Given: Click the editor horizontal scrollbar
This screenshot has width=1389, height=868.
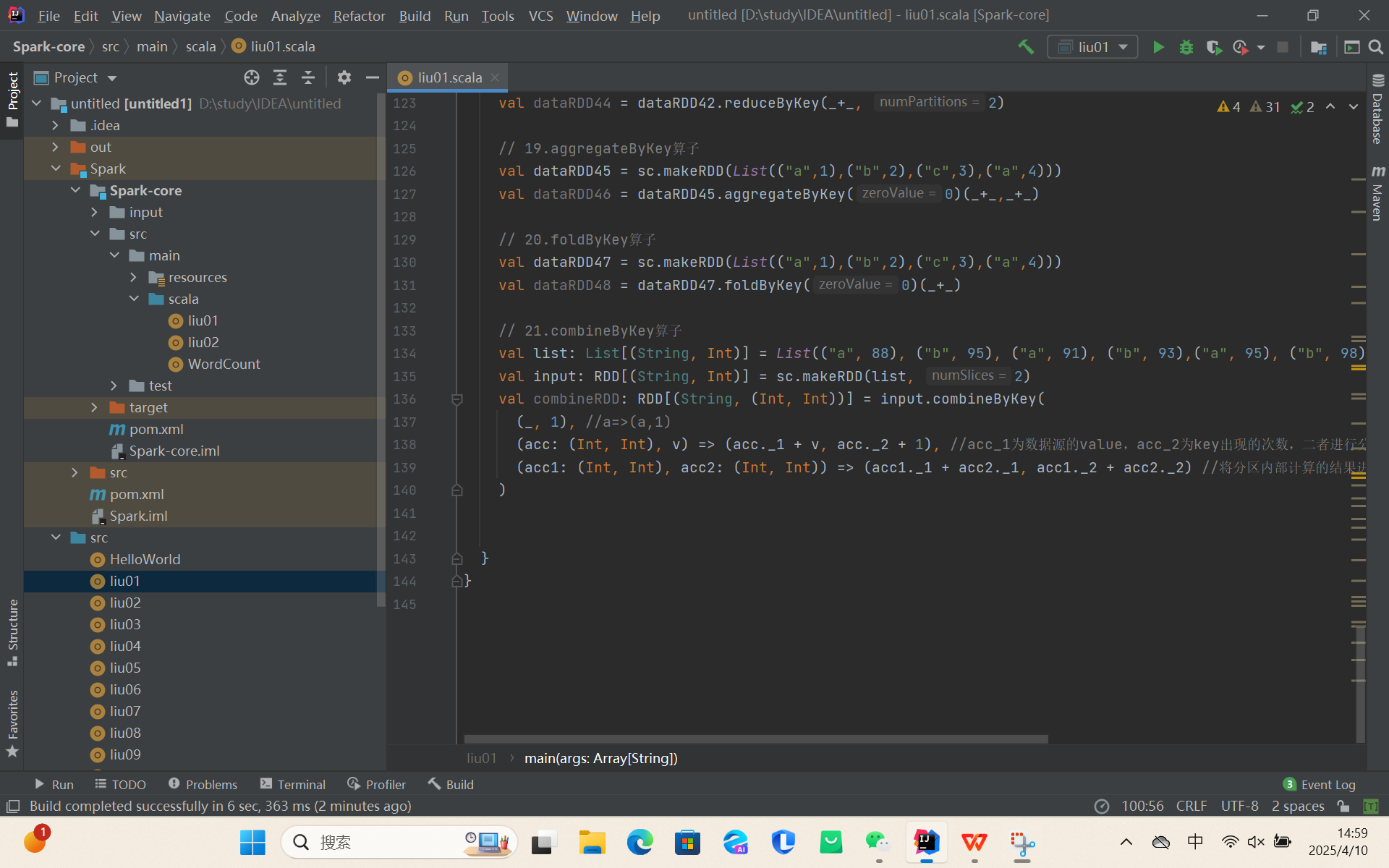Looking at the screenshot, I should pyautogui.click(x=755, y=739).
